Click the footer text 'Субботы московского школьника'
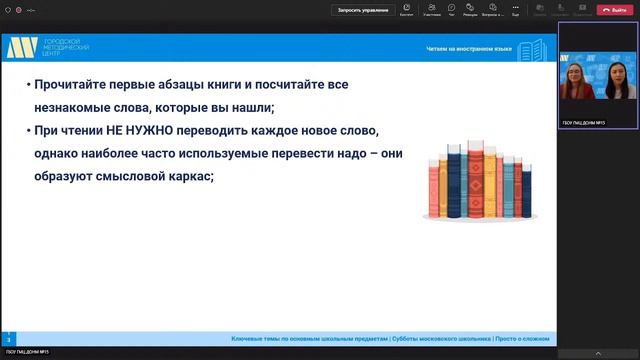Screen dimensions: 640x360 441,339
